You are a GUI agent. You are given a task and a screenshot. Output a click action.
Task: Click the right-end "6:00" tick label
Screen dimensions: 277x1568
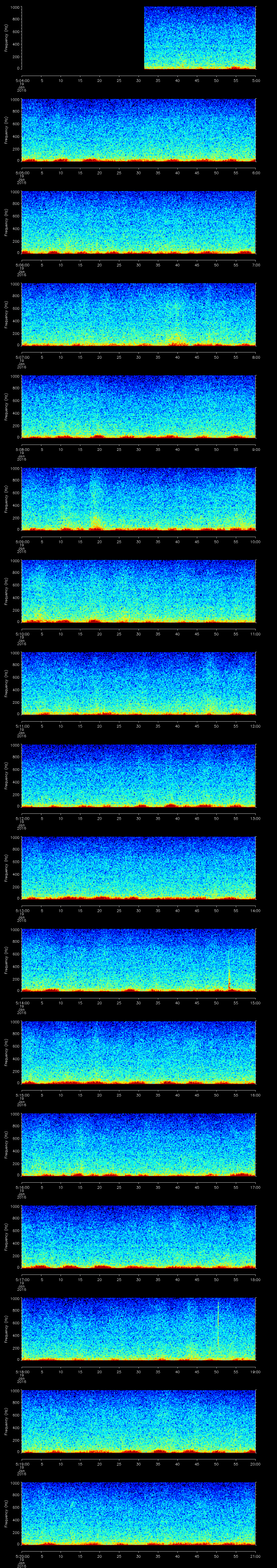click(x=256, y=173)
